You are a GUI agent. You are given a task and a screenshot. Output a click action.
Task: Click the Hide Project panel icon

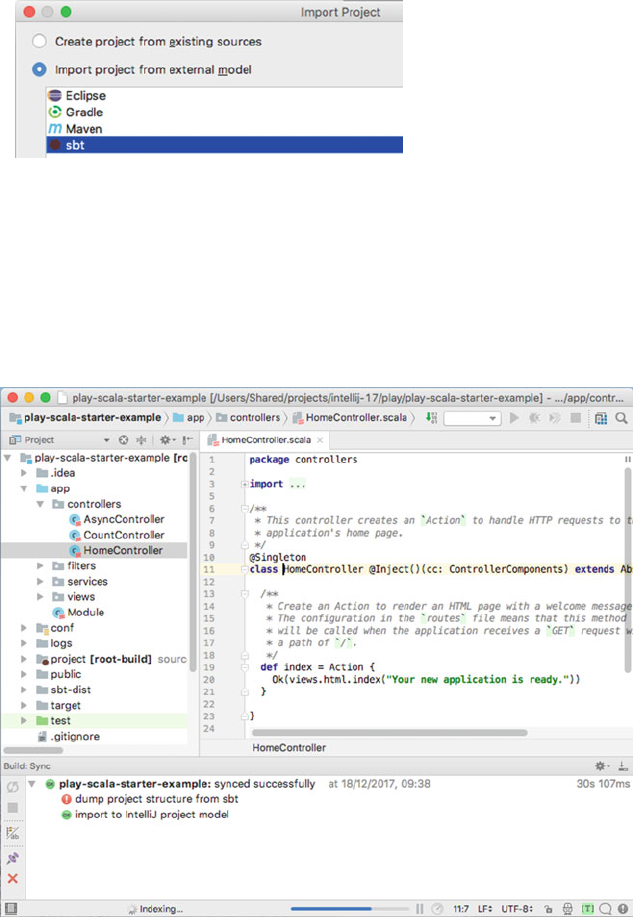pos(187,440)
